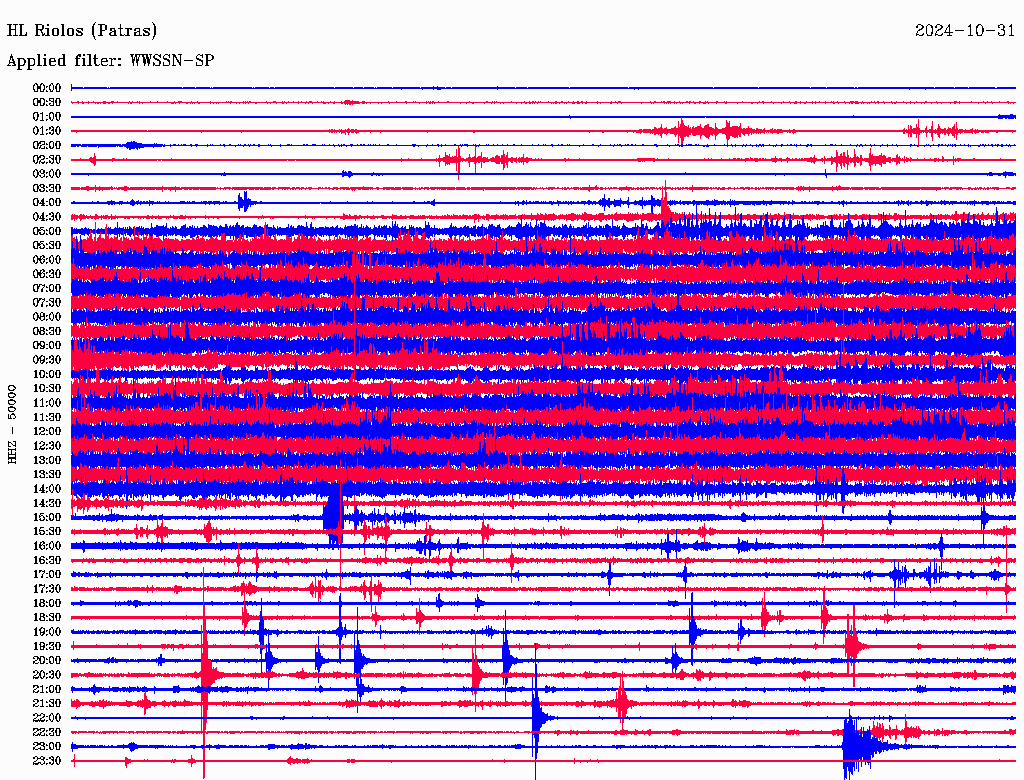Select the 07:00 time label
The width and height of the screenshot is (1024, 780).
[47, 289]
